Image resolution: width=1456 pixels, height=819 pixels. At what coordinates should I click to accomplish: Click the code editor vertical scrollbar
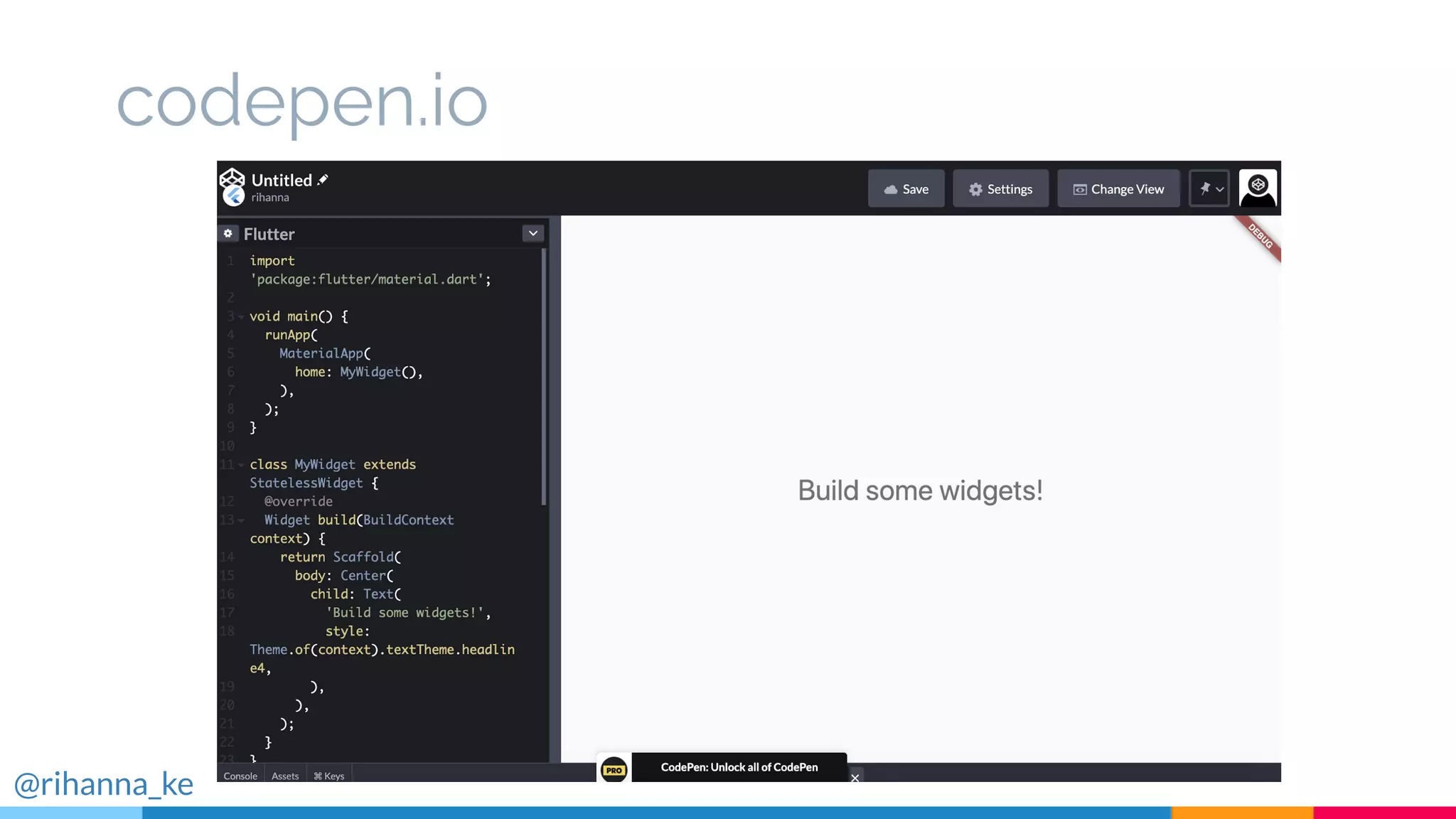(x=544, y=377)
